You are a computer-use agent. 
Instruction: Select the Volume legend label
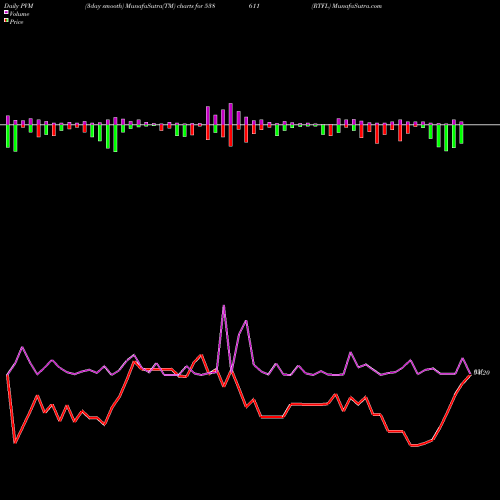coord(19,14)
